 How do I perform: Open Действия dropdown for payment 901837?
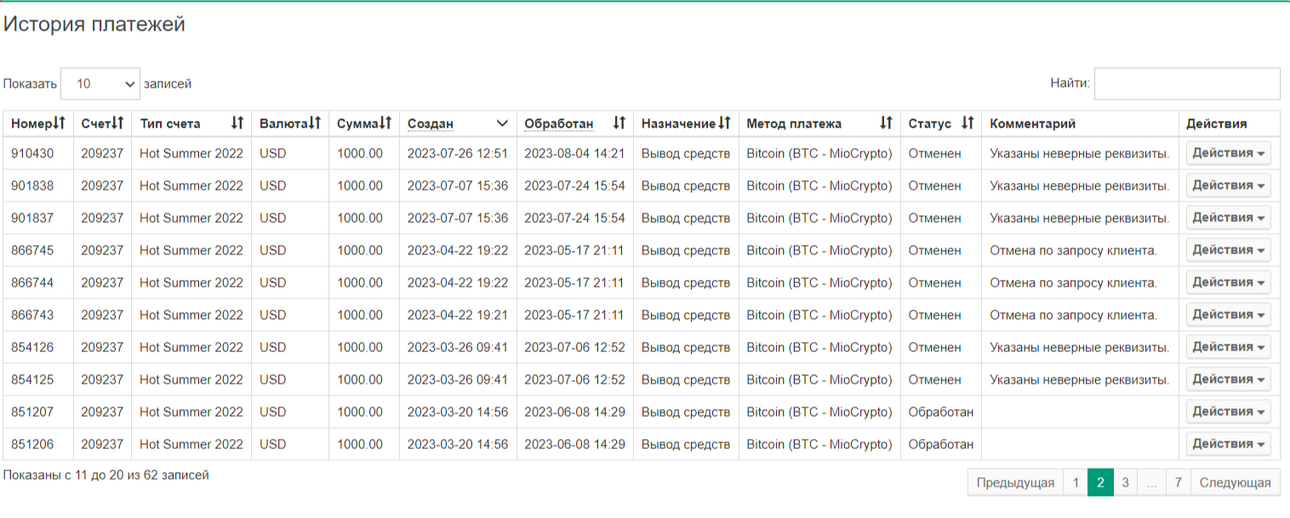[x=1228, y=217]
